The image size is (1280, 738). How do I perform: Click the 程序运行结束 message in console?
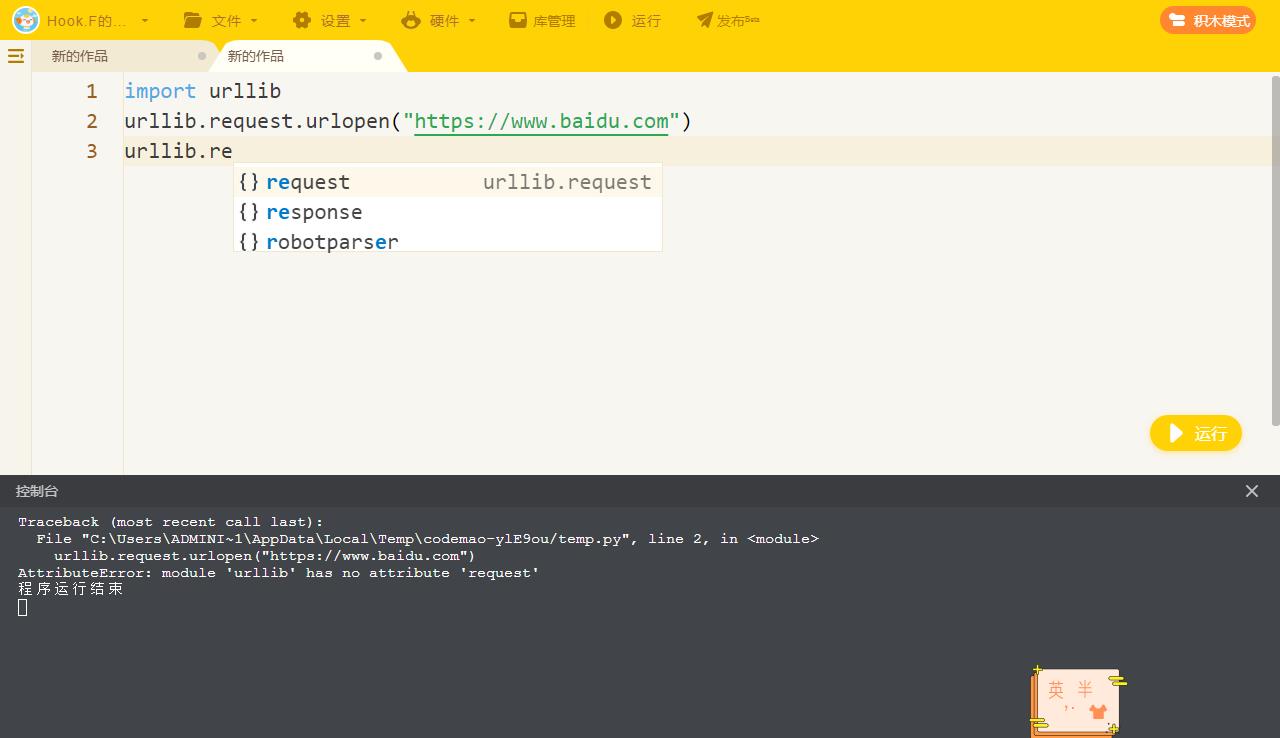pyautogui.click(x=71, y=589)
